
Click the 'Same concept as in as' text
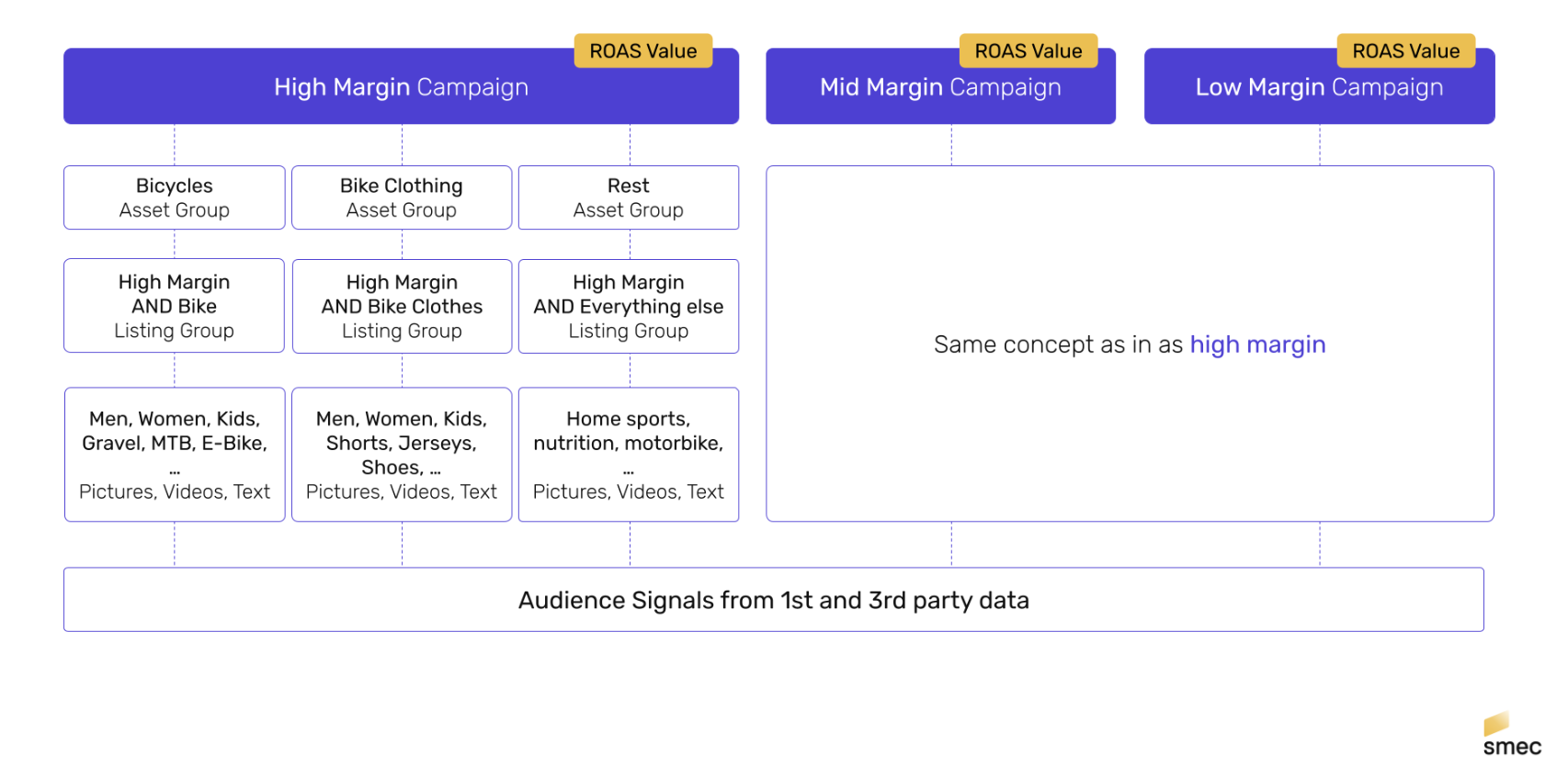(x=1058, y=344)
